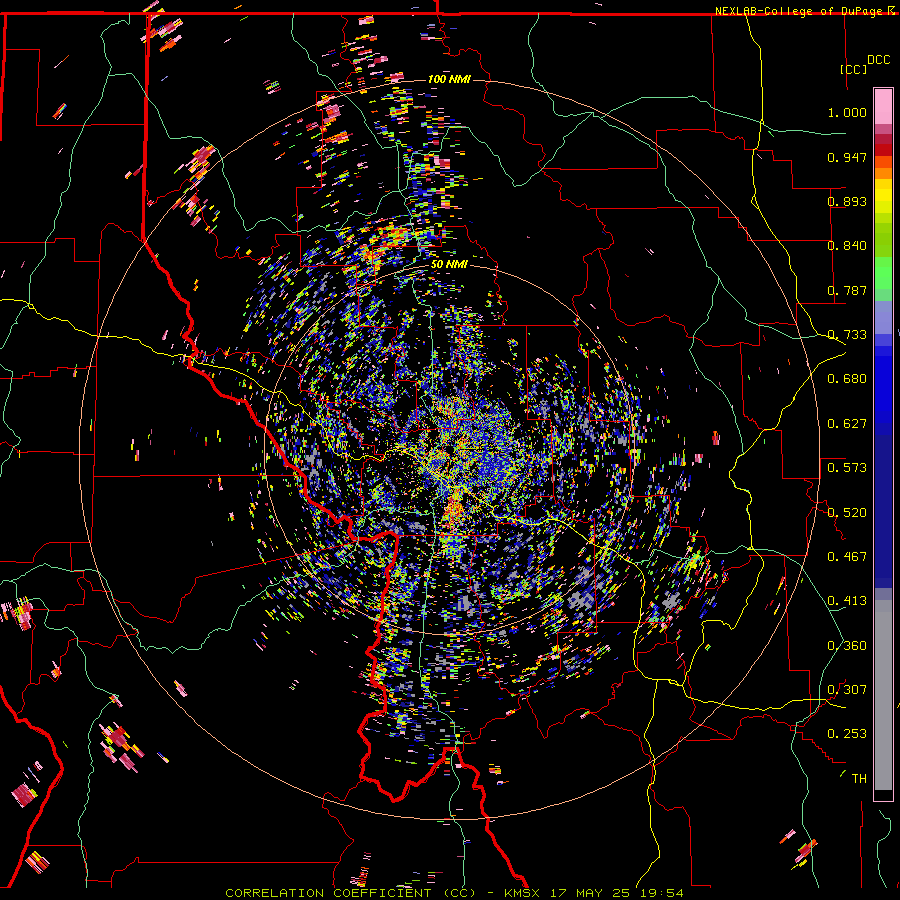Click the 0.733 scale value
Image resolution: width=900 pixels, height=900 pixels.
coord(847,335)
